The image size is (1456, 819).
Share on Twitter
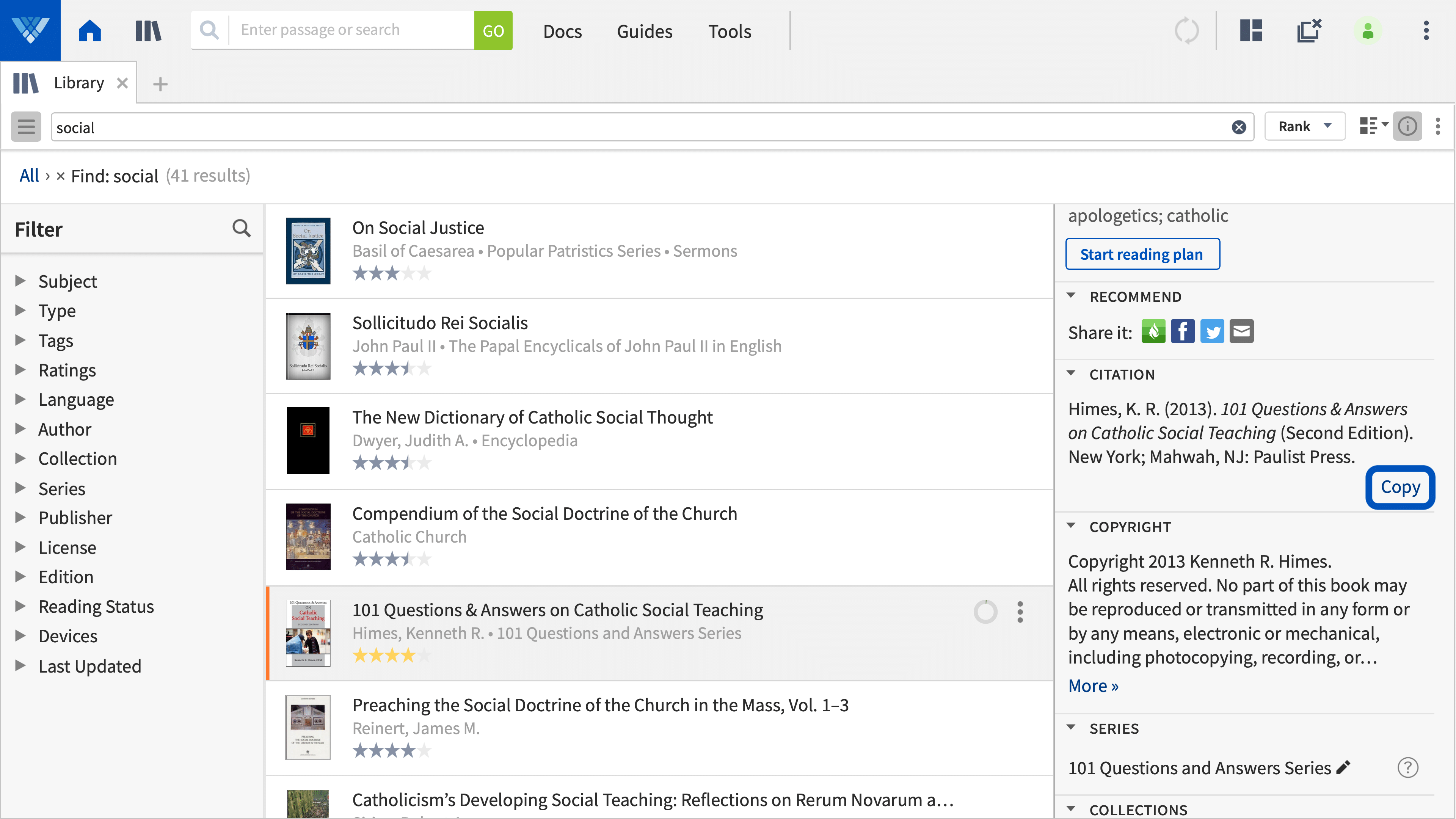click(1212, 331)
